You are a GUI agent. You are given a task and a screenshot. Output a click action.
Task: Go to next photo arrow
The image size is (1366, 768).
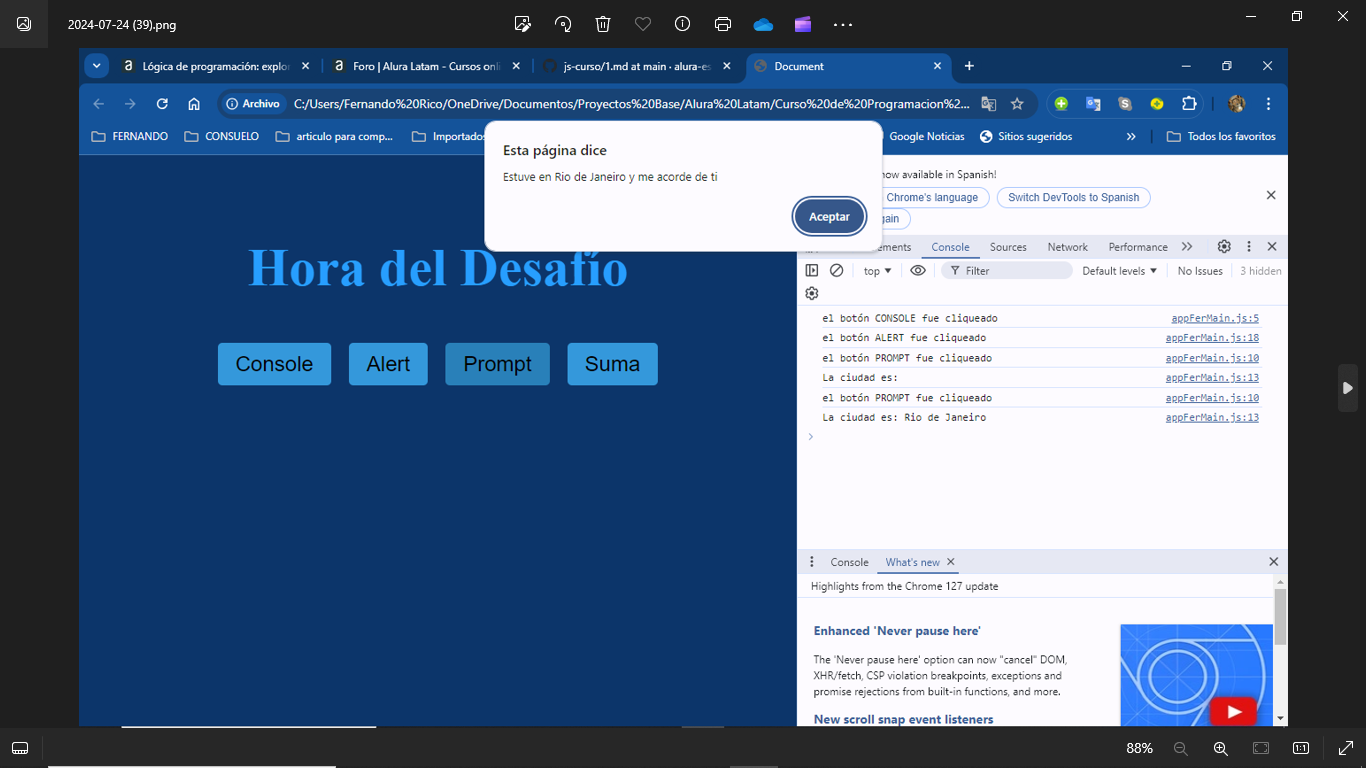tap(1347, 387)
